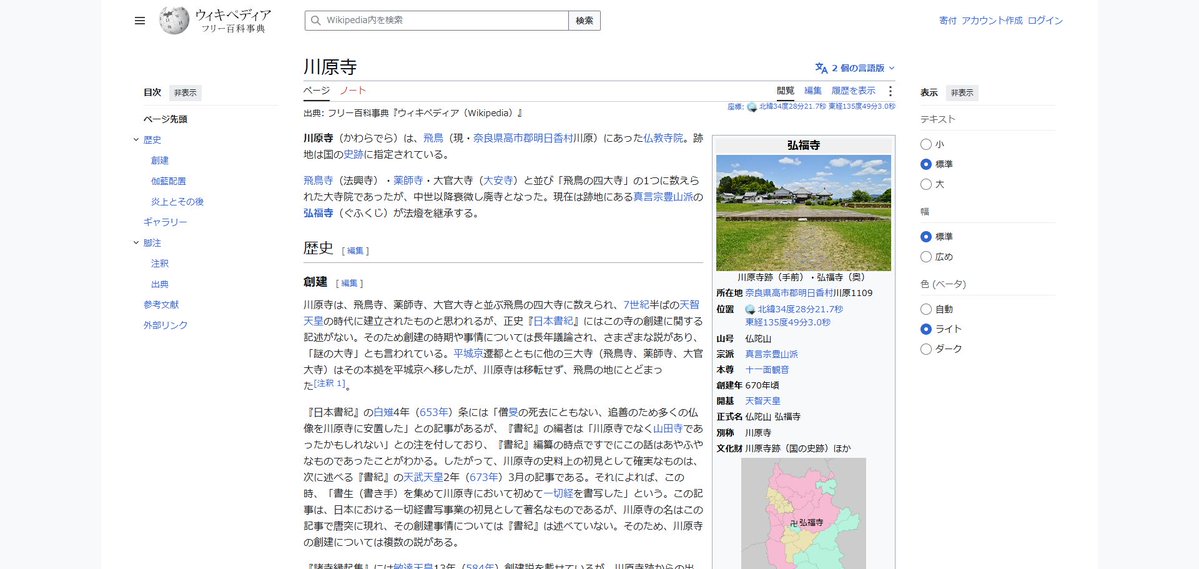1199x569 pixels.
Task: Switch to the 閲覧 tab
Action: point(785,90)
